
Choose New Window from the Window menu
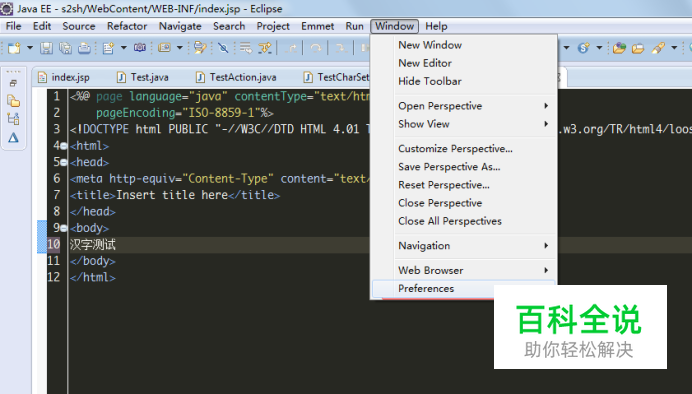coord(463,45)
